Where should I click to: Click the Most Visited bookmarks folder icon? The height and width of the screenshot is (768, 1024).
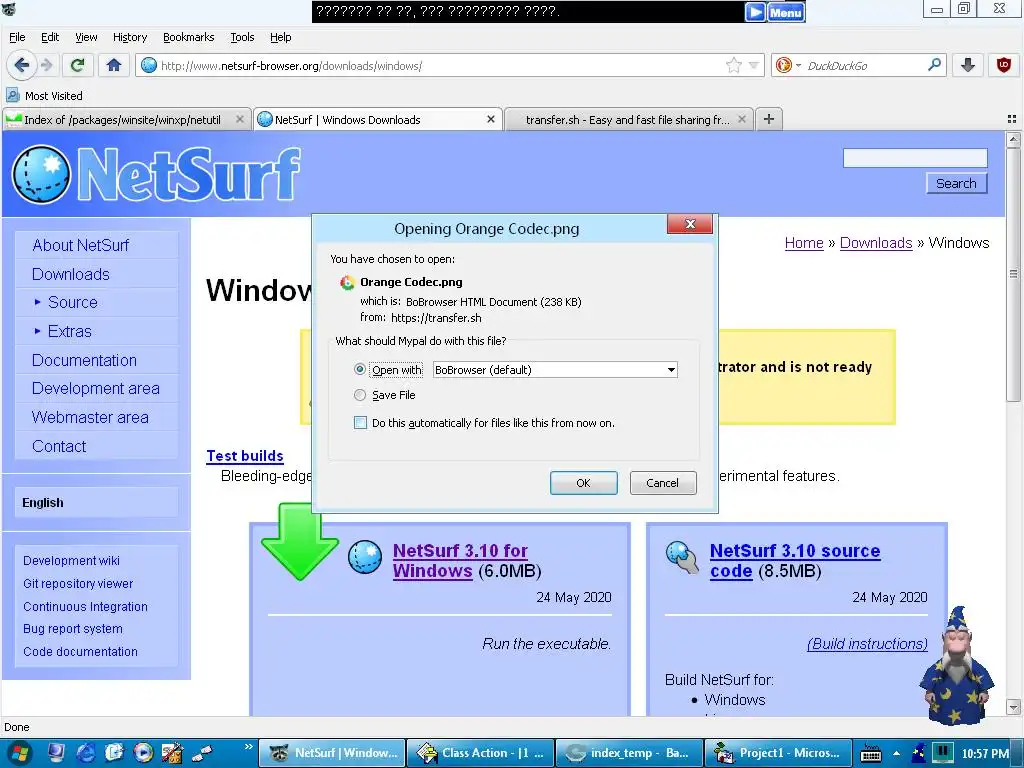click(12, 95)
